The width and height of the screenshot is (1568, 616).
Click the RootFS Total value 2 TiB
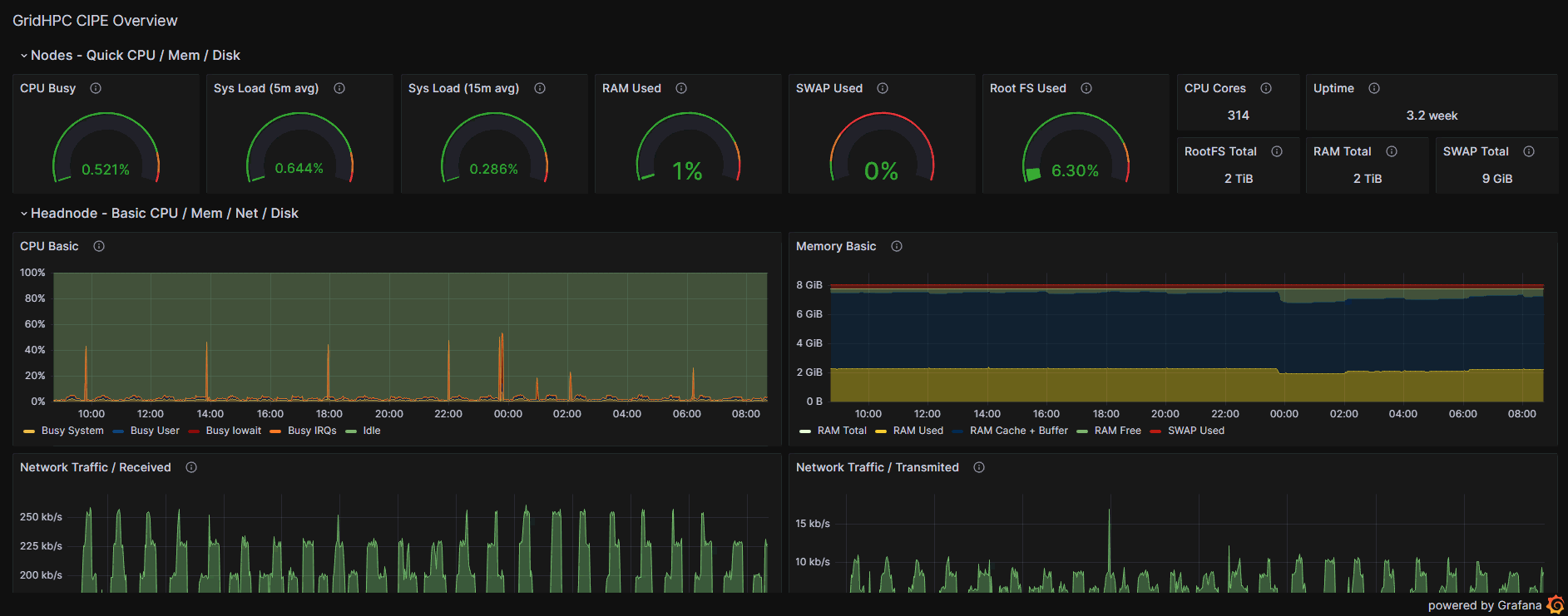coord(1239,179)
